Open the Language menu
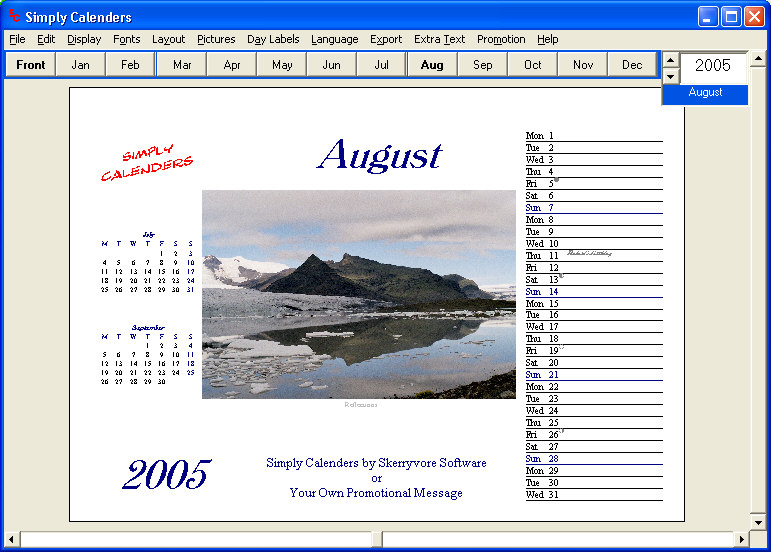Image resolution: width=771 pixels, height=552 pixels. pos(334,39)
